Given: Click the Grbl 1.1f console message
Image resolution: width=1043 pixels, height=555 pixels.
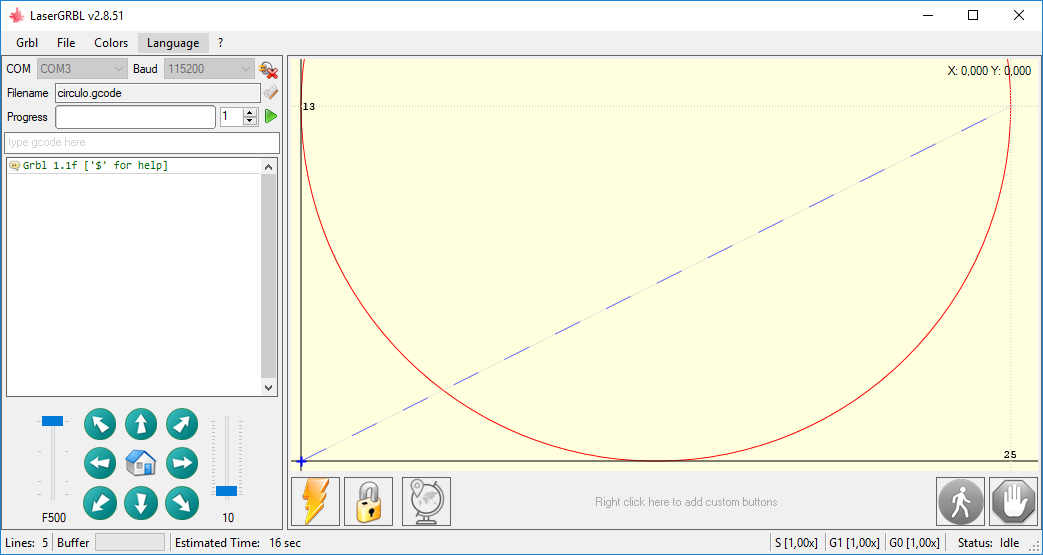Looking at the screenshot, I should pos(95,166).
